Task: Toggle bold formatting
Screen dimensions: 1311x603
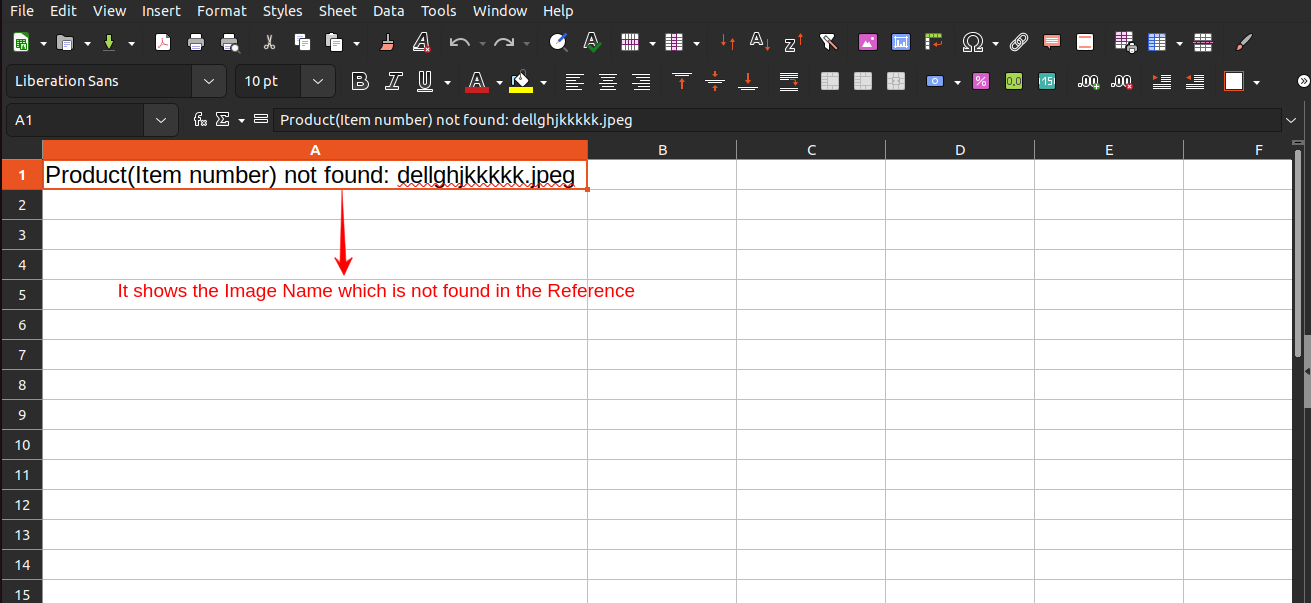Action: [359, 81]
